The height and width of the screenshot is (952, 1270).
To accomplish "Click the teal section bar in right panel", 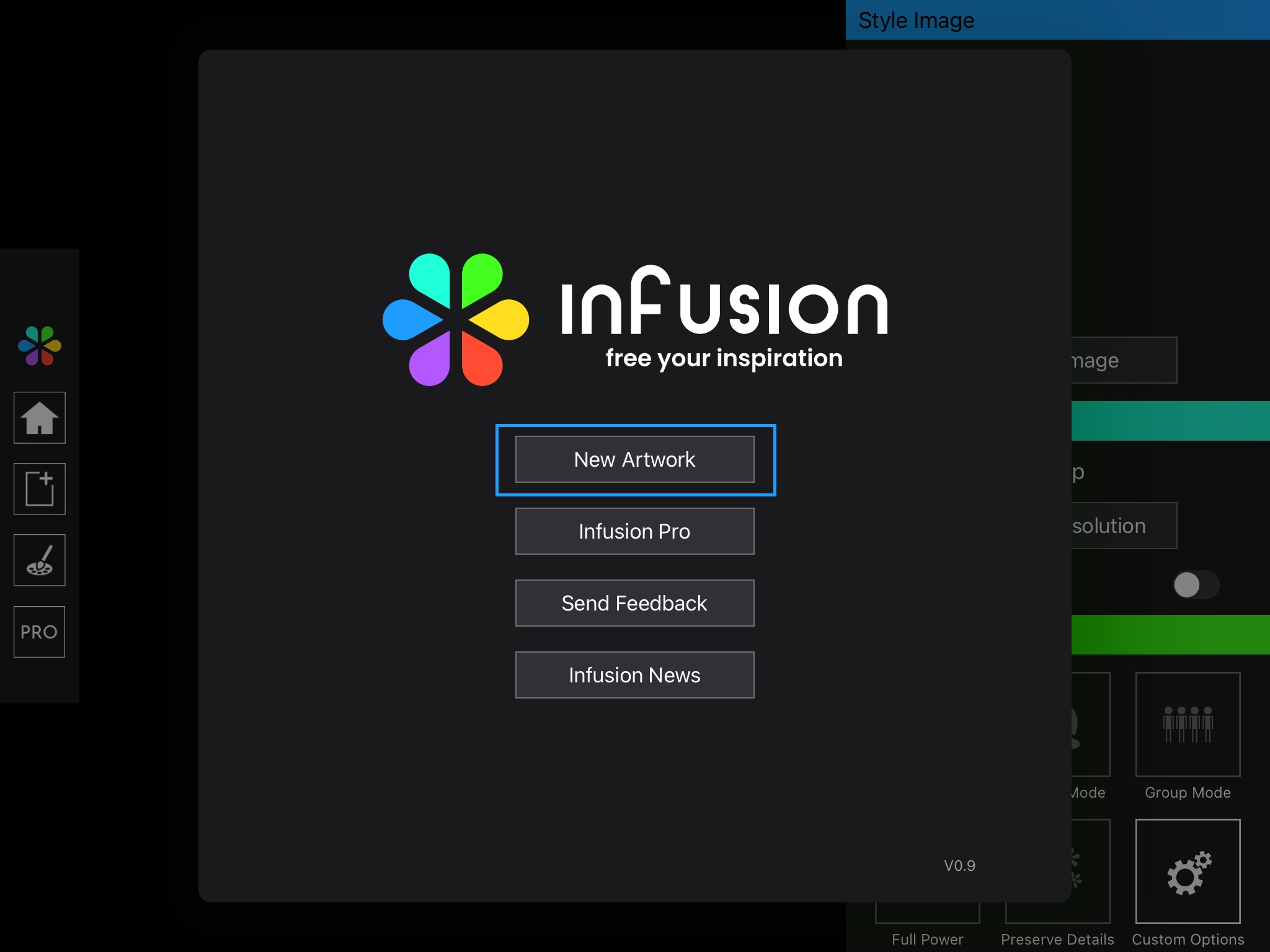I will [x=1171, y=421].
